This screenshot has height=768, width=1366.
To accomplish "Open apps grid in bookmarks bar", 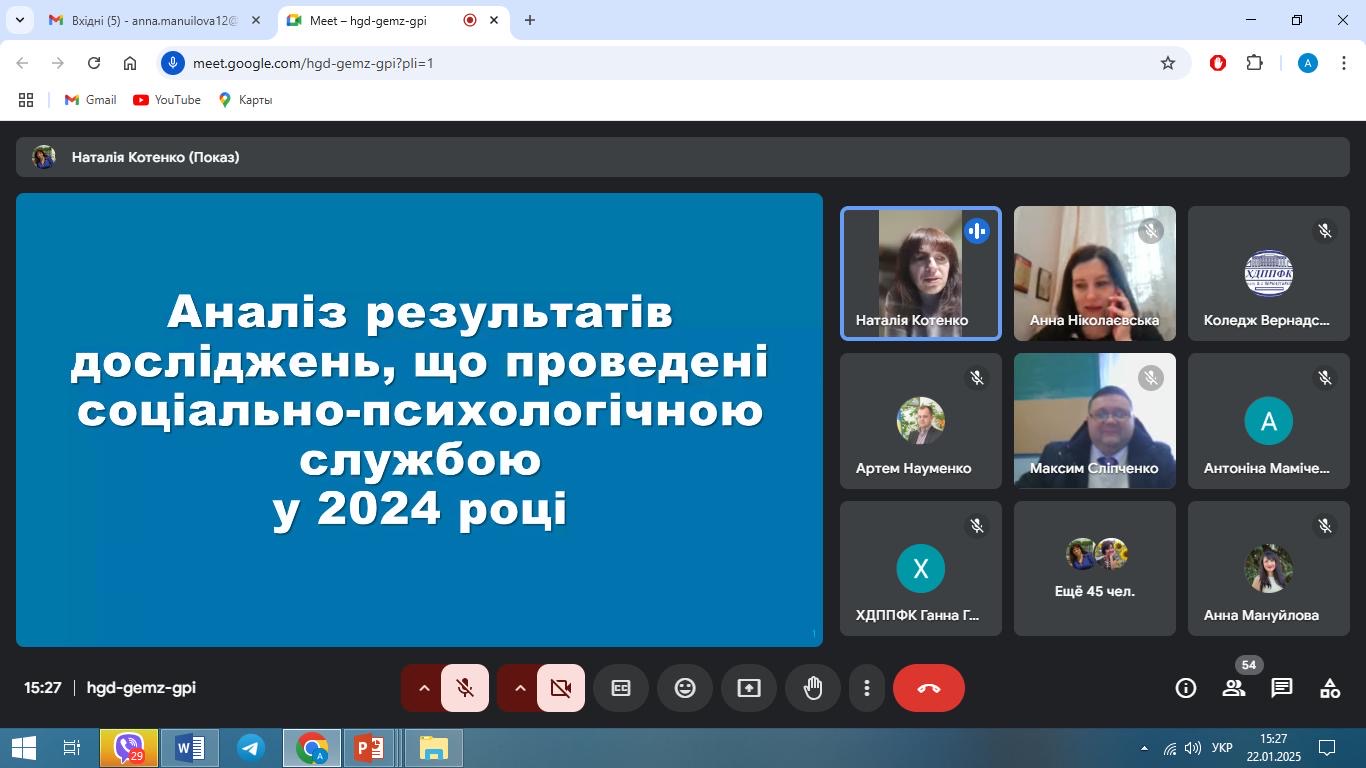I will pyautogui.click(x=26, y=100).
